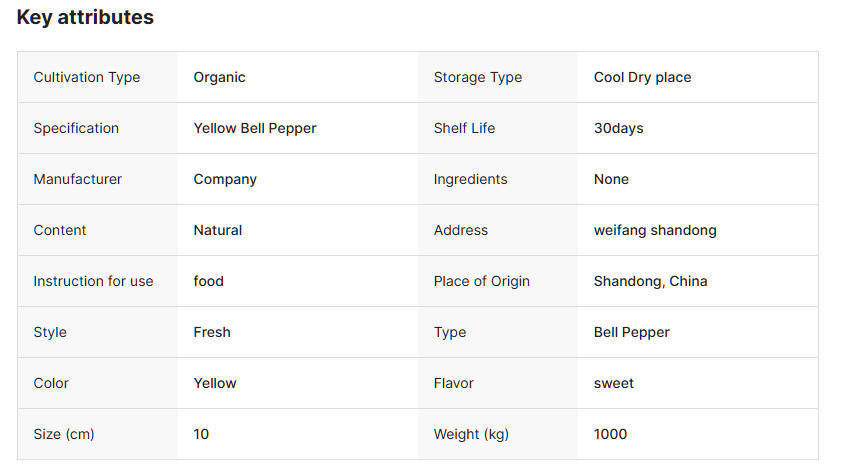Select the Fresh style value
848x470 pixels.
[212, 332]
